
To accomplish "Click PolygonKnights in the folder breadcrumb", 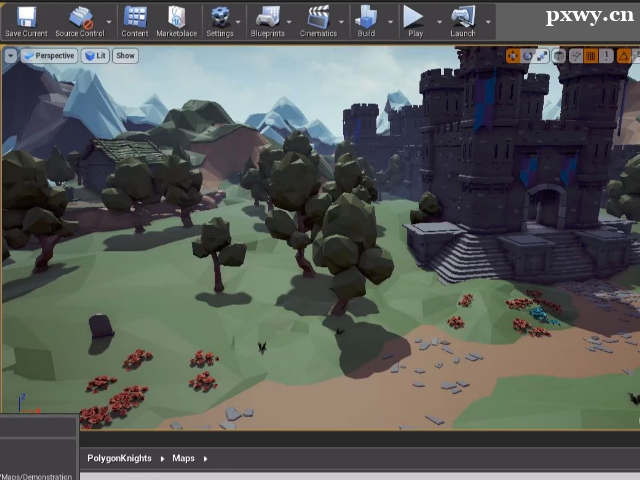I will point(119,458).
